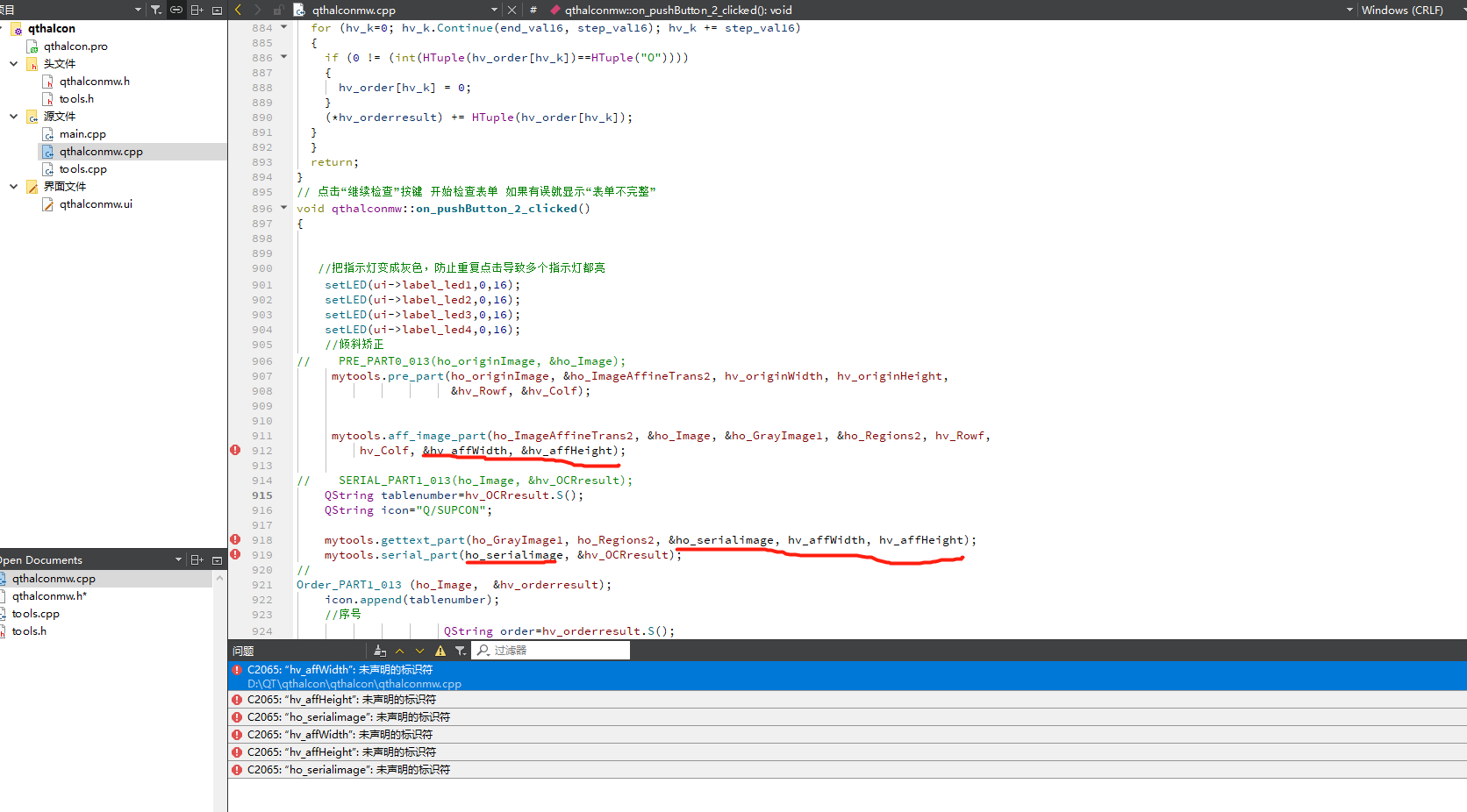Collapse the 源文件 sources folder
The width and height of the screenshot is (1467, 812).
[13, 116]
